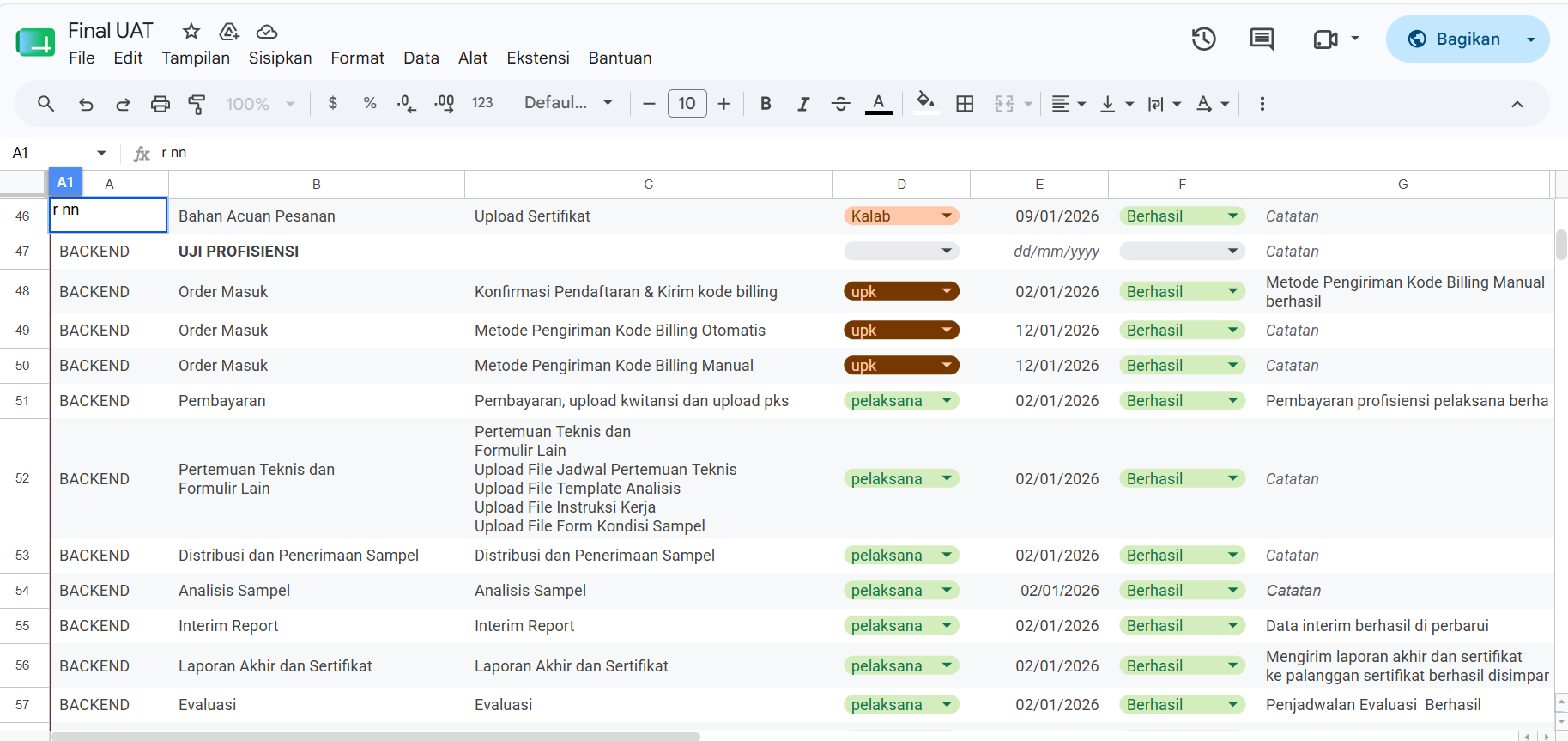This screenshot has height=741, width=1568.
Task: Open the text color picker
Action: tap(878, 104)
